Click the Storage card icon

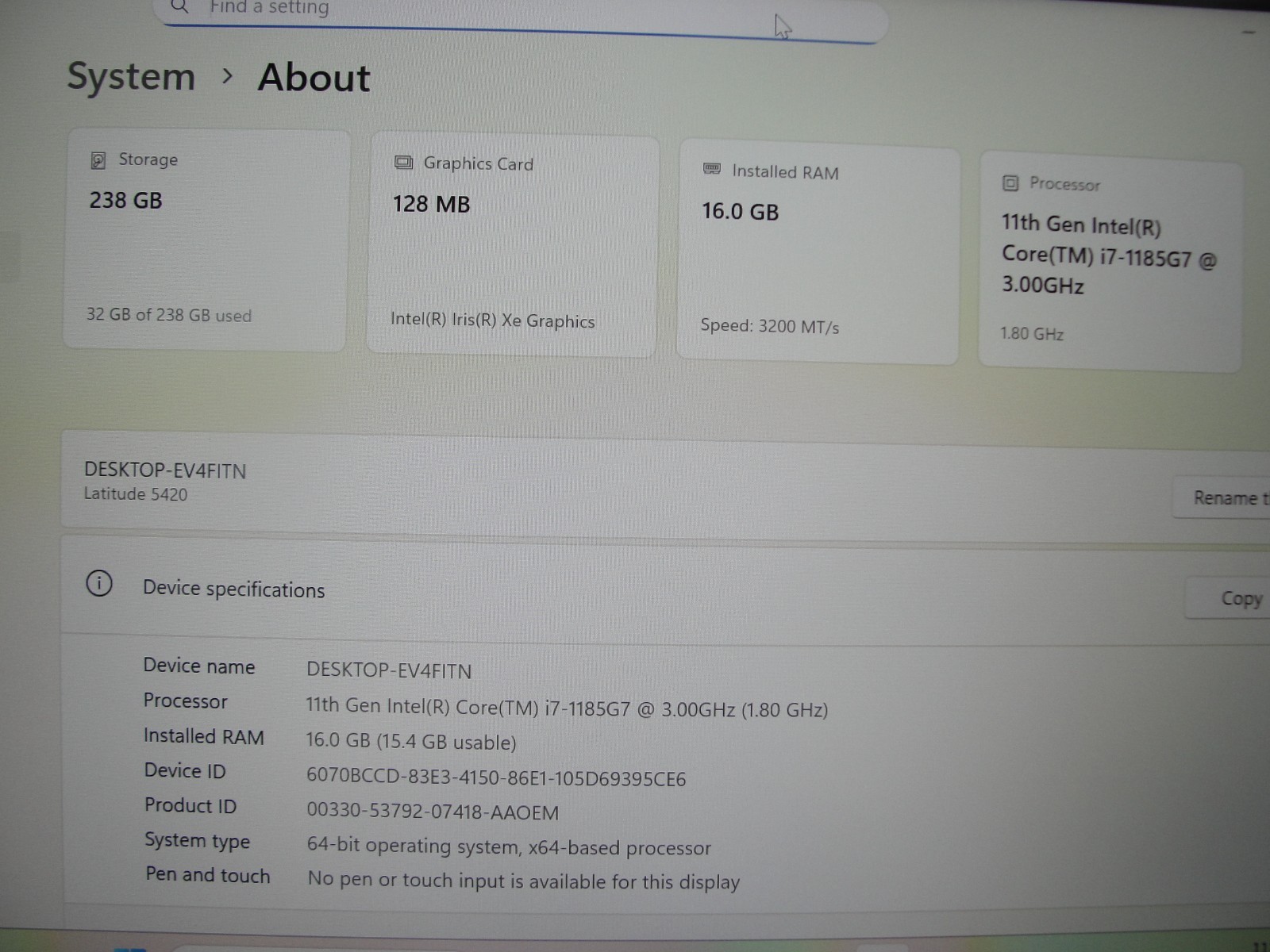[98, 160]
